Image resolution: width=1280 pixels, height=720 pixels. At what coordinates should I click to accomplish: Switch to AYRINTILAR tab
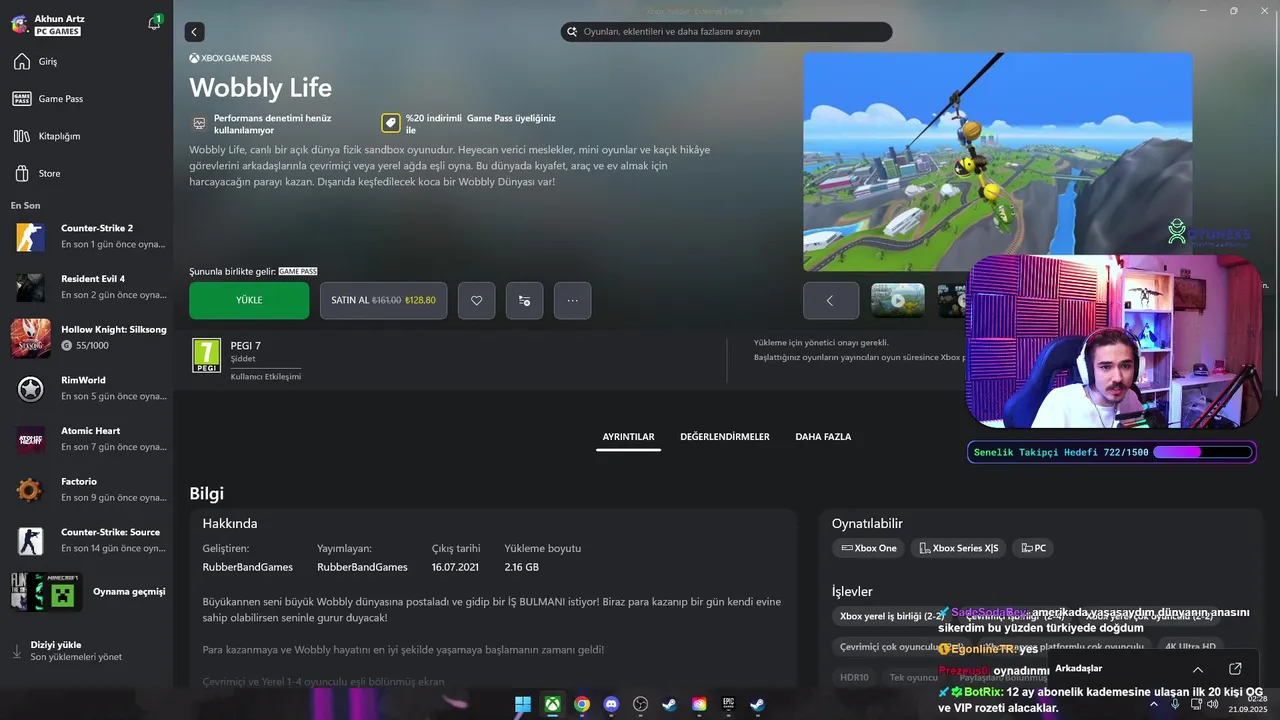pos(628,437)
